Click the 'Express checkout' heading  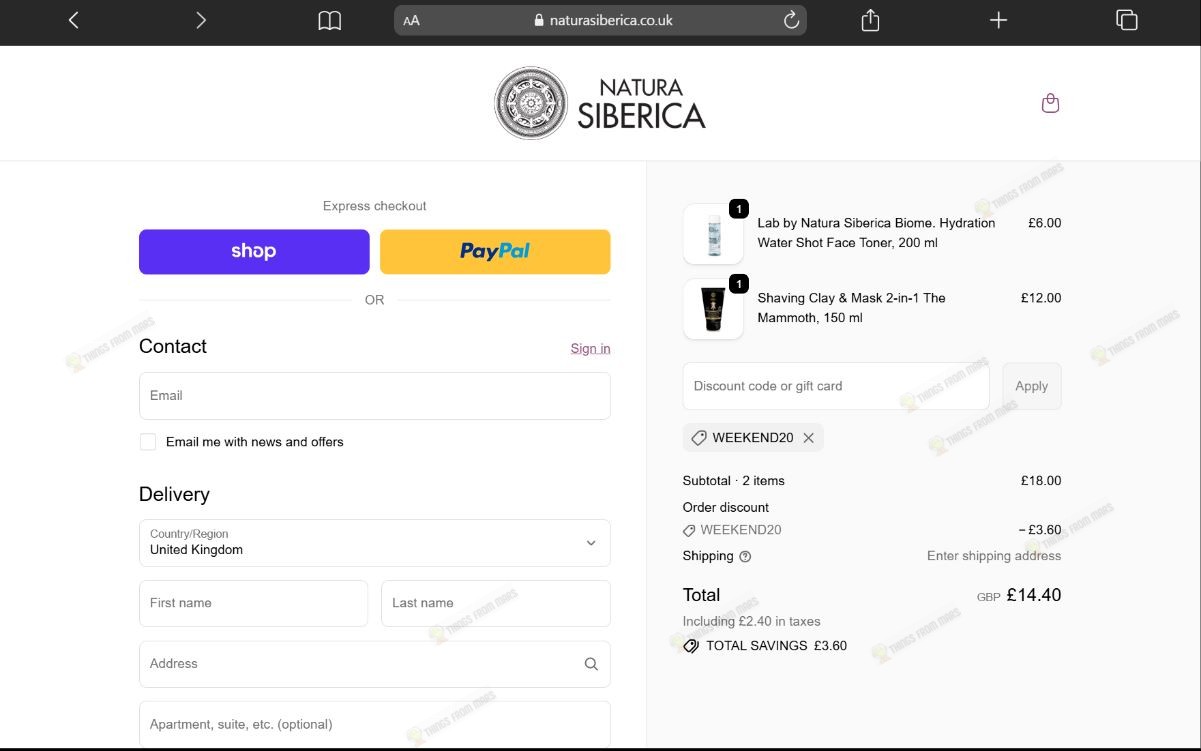point(375,206)
